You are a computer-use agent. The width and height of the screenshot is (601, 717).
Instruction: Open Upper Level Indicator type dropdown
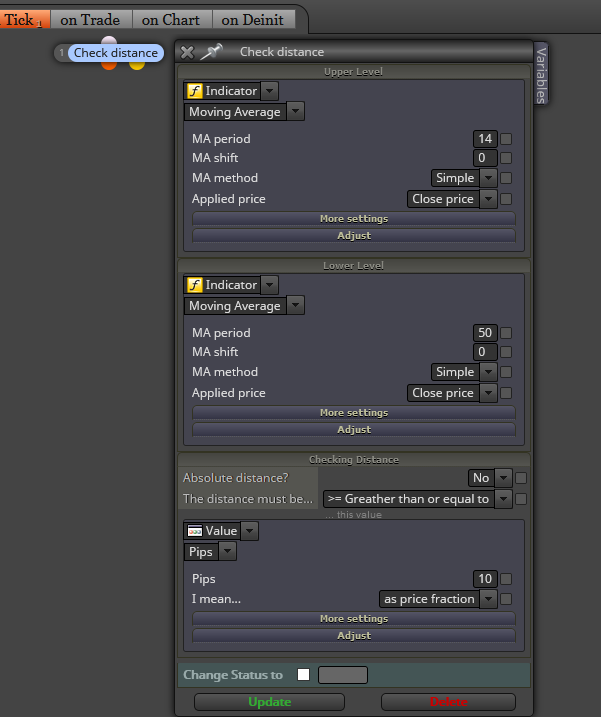(x=269, y=91)
